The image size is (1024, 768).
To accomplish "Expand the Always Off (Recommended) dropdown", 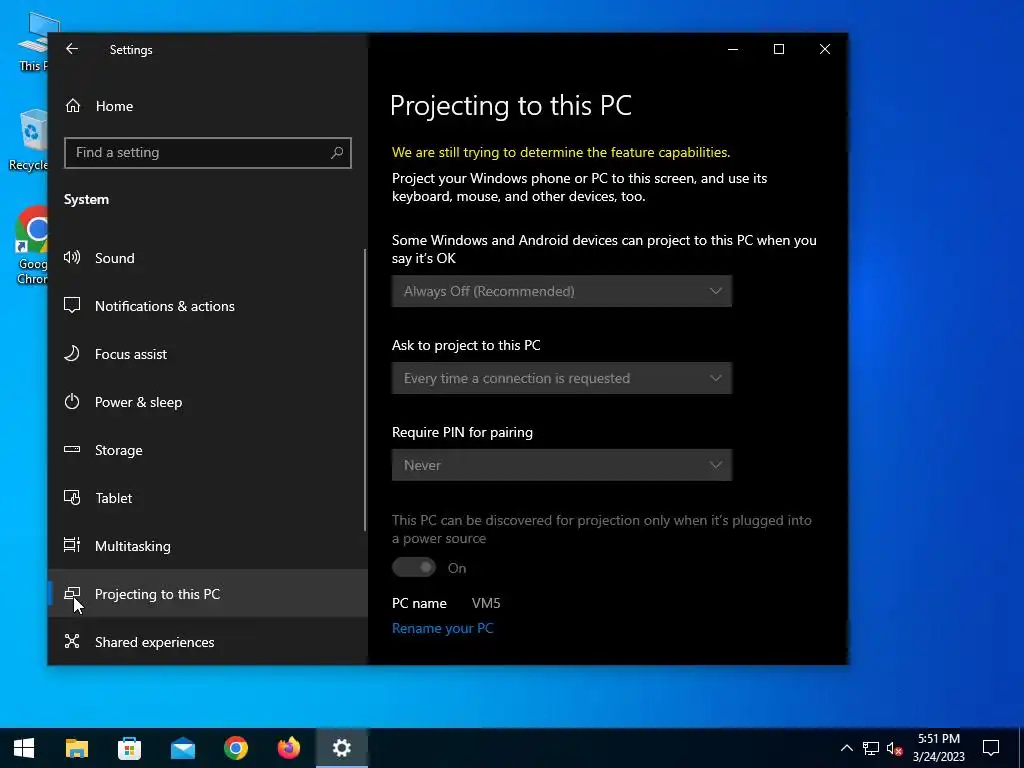I will (562, 291).
